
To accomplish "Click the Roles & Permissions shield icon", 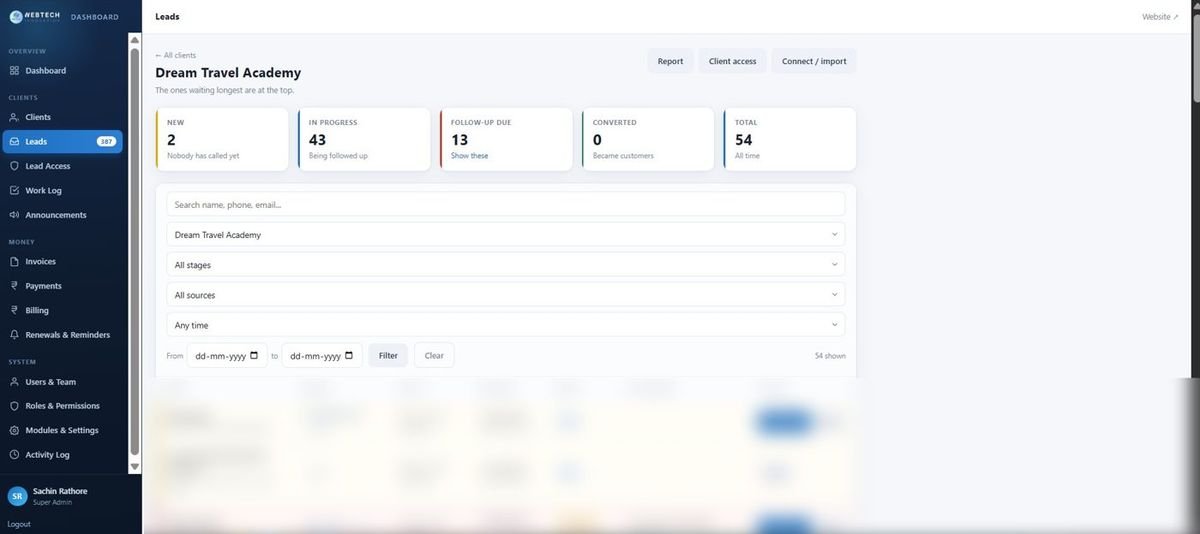I will pyautogui.click(x=14, y=406).
